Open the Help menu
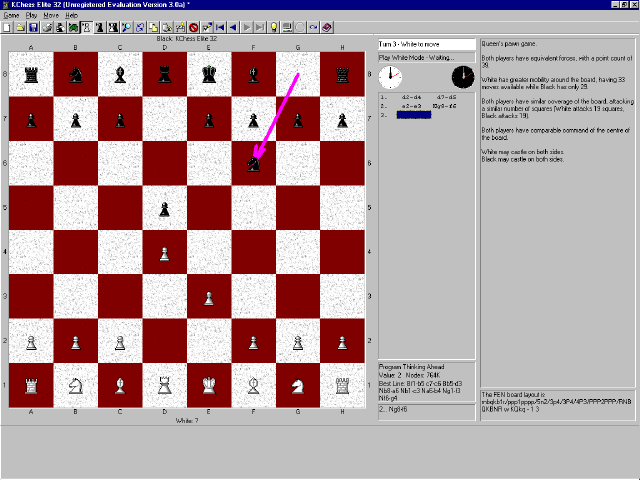Screen dimensions: 640x480 (71, 16)
